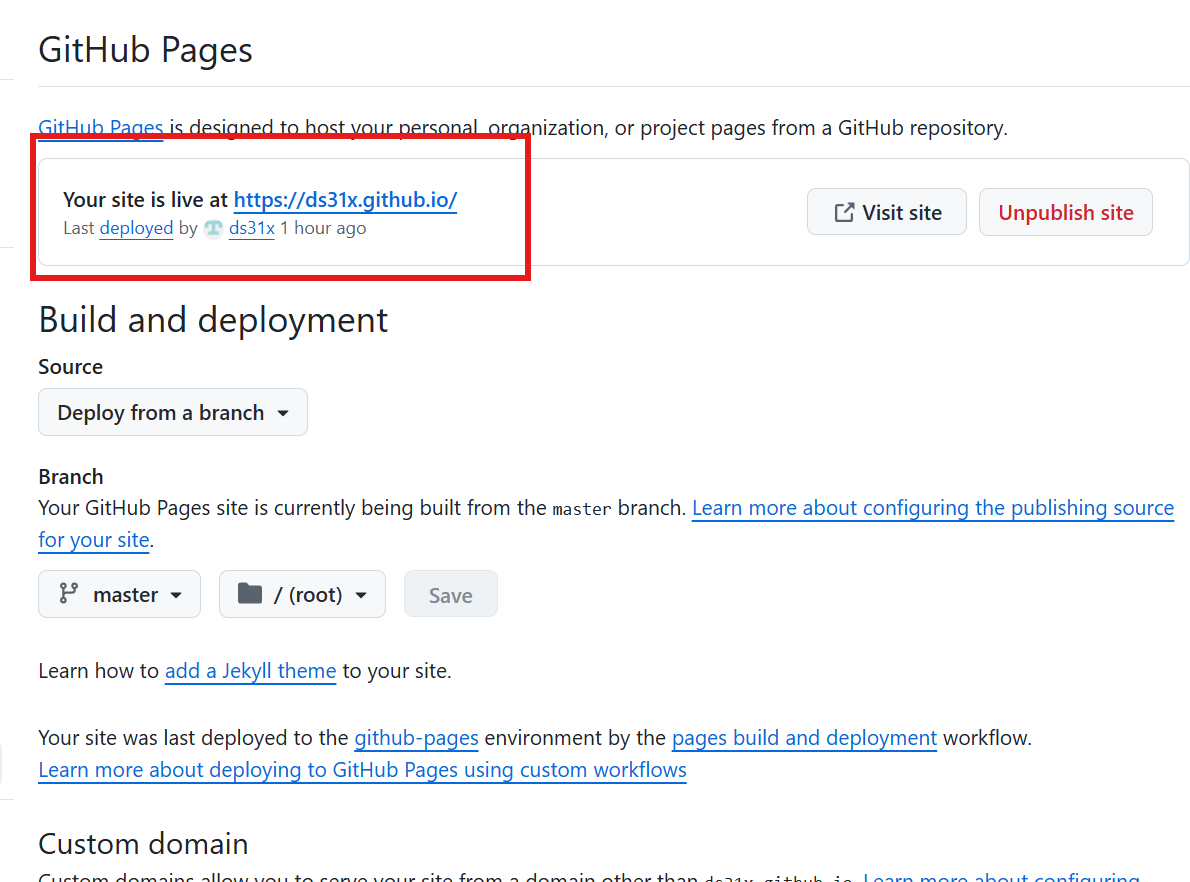The width and height of the screenshot is (1190, 882).
Task: Open the ds31x user profile link
Action: (x=252, y=228)
